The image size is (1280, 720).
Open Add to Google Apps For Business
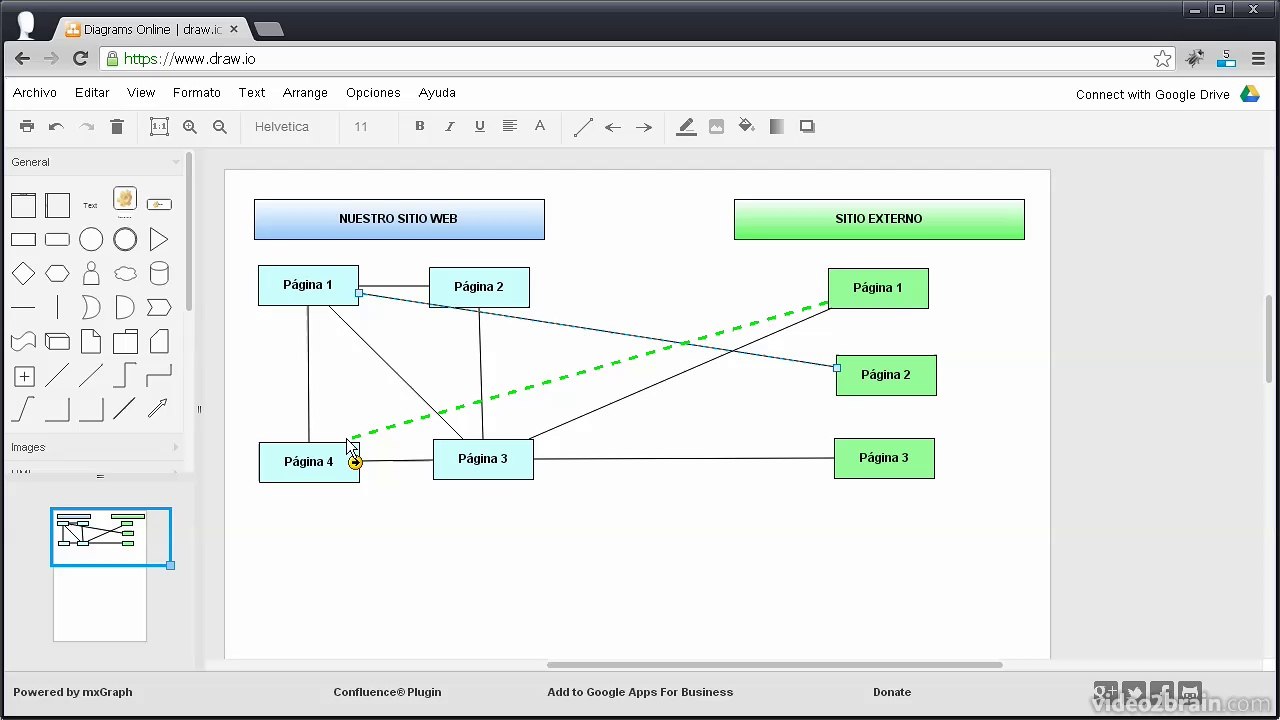coord(640,692)
